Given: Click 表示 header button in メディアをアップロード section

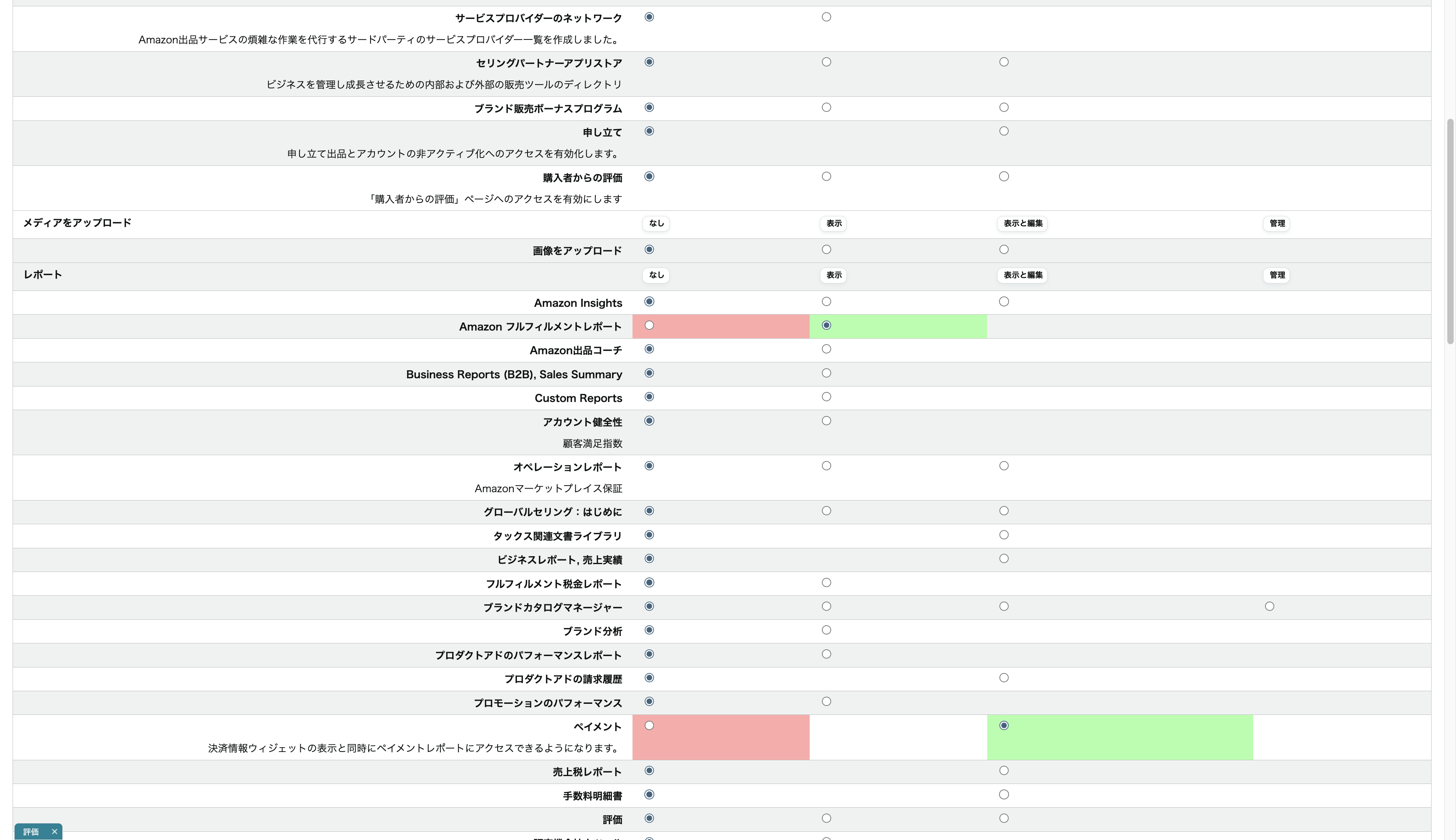Looking at the screenshot, I should 834,223.
